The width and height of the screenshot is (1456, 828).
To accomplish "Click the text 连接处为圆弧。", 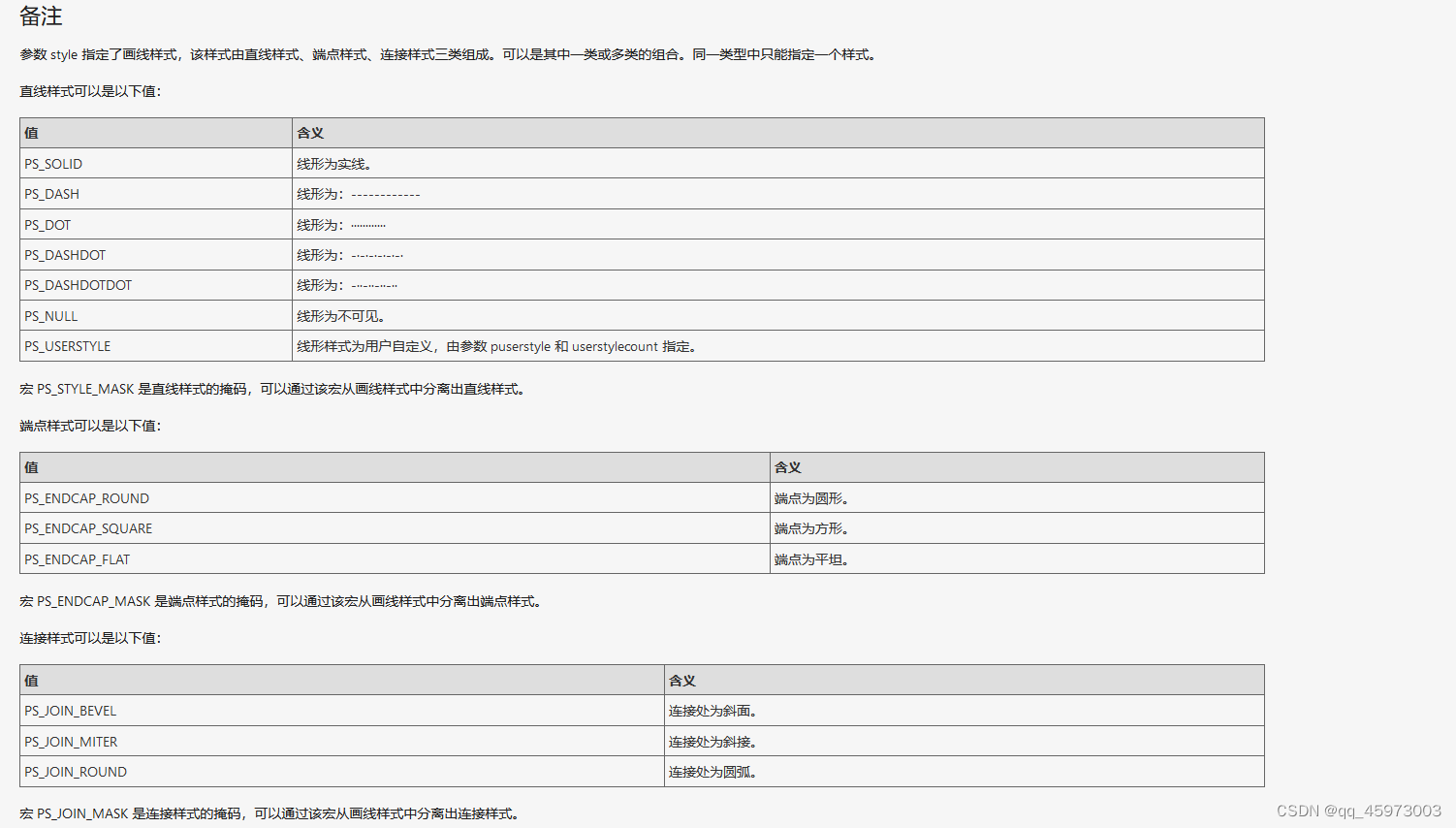I will point(713,772).
